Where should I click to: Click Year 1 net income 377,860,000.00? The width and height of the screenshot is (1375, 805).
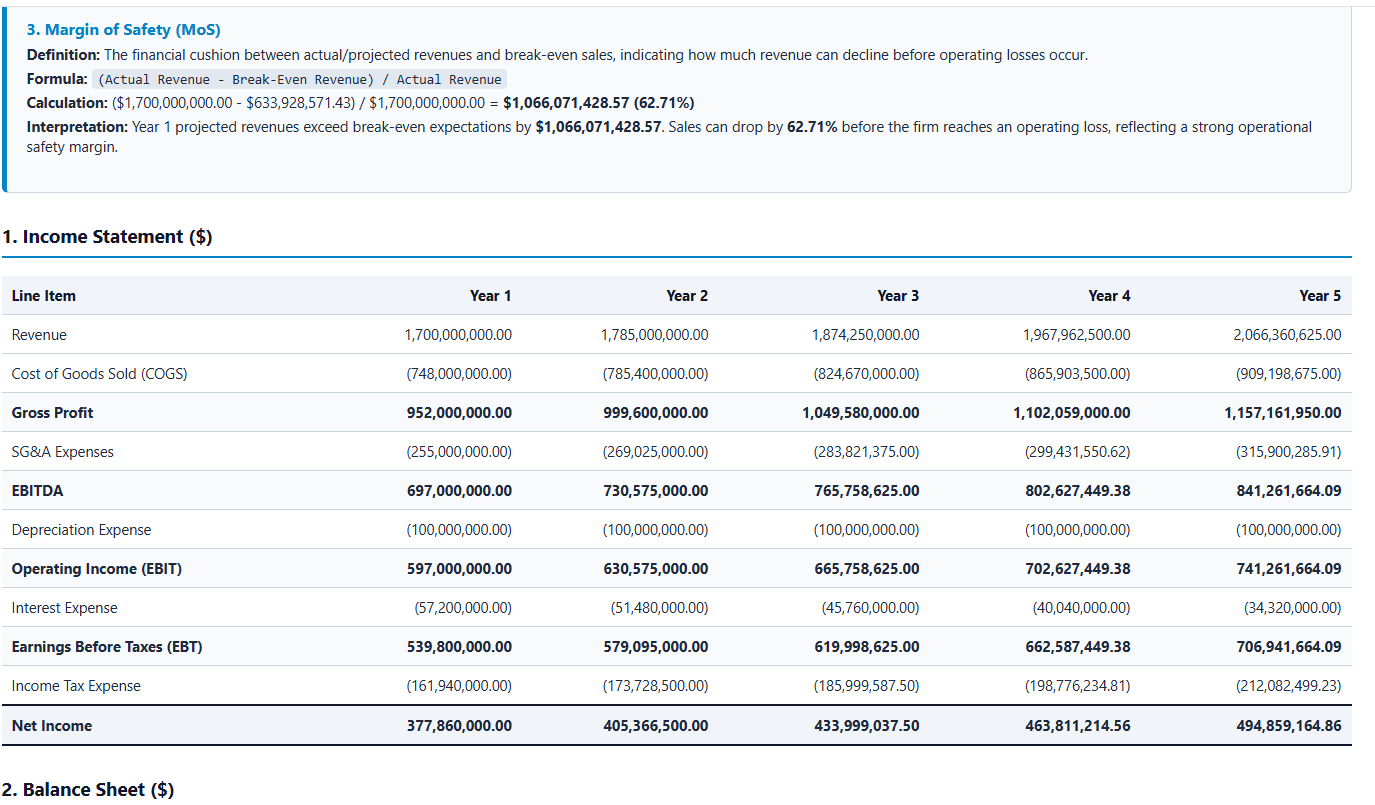click(459, 726)
